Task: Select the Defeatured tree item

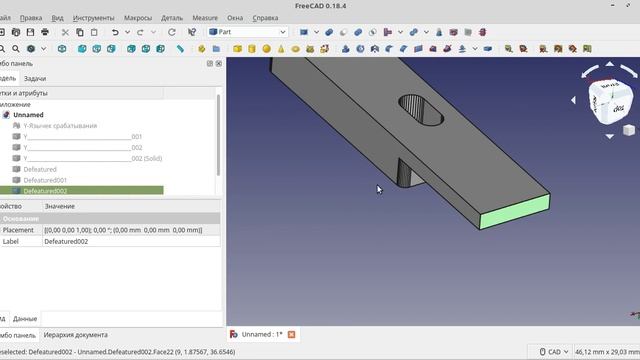Action: (40, 169)
